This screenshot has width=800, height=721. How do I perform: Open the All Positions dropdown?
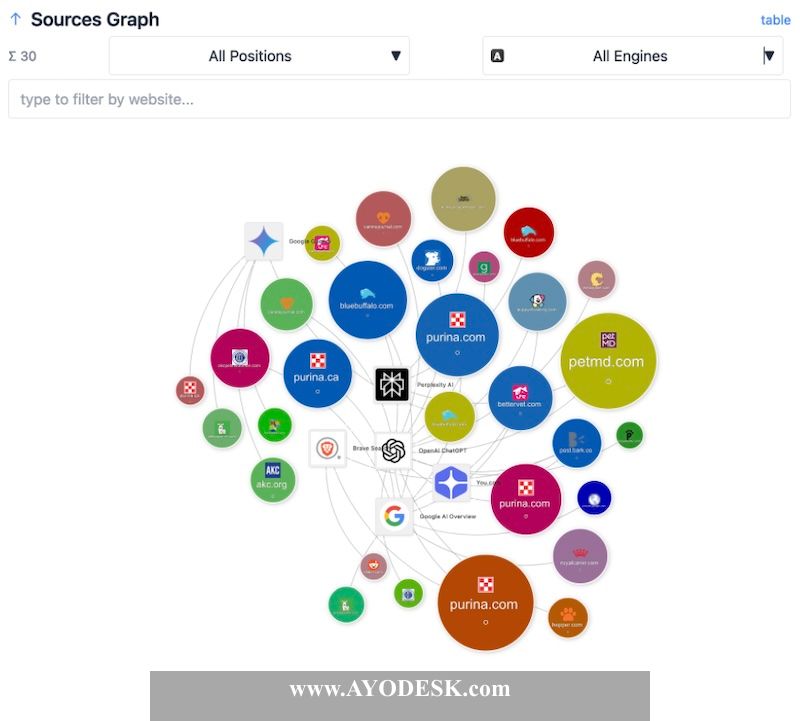(258, 56)
